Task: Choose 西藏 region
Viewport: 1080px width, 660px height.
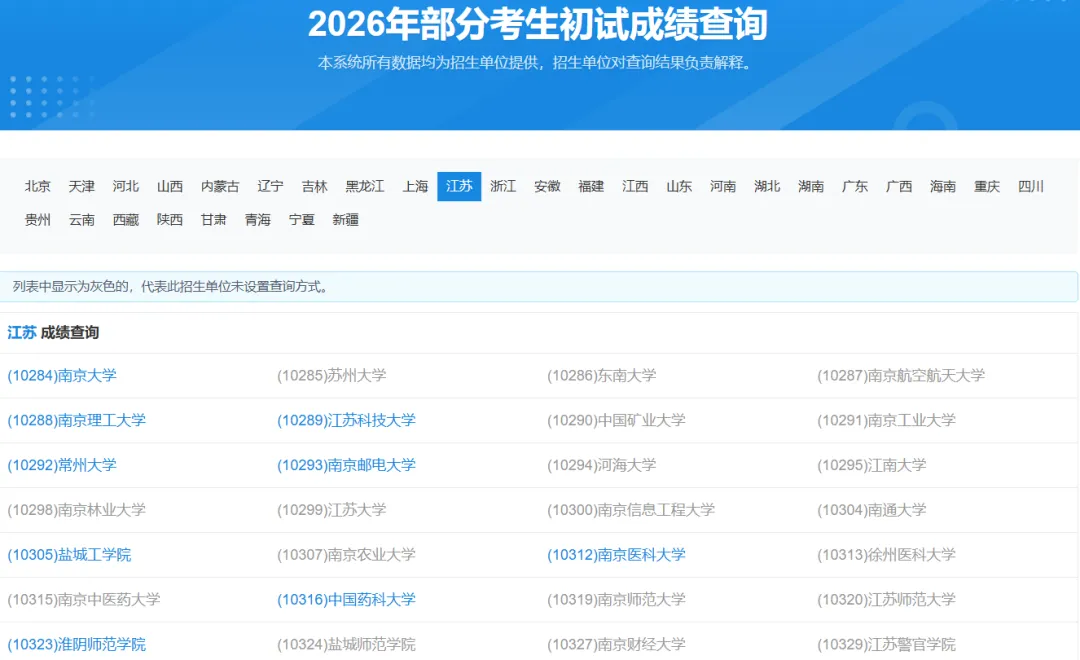Action: tap(126, 220)
